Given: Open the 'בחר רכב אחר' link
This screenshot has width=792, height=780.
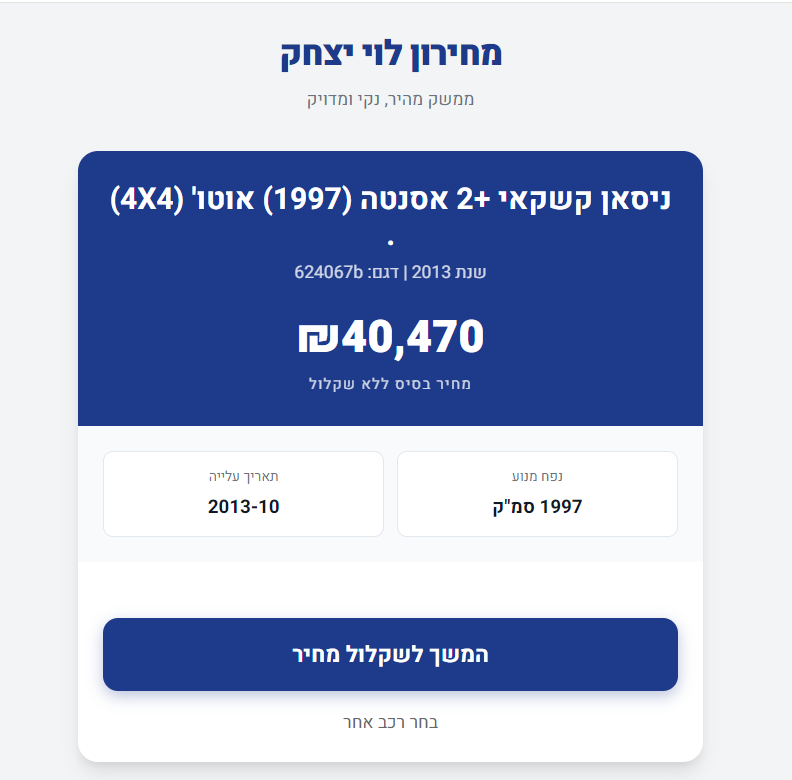Looking at the screenshot, I should tap(390, 722).
